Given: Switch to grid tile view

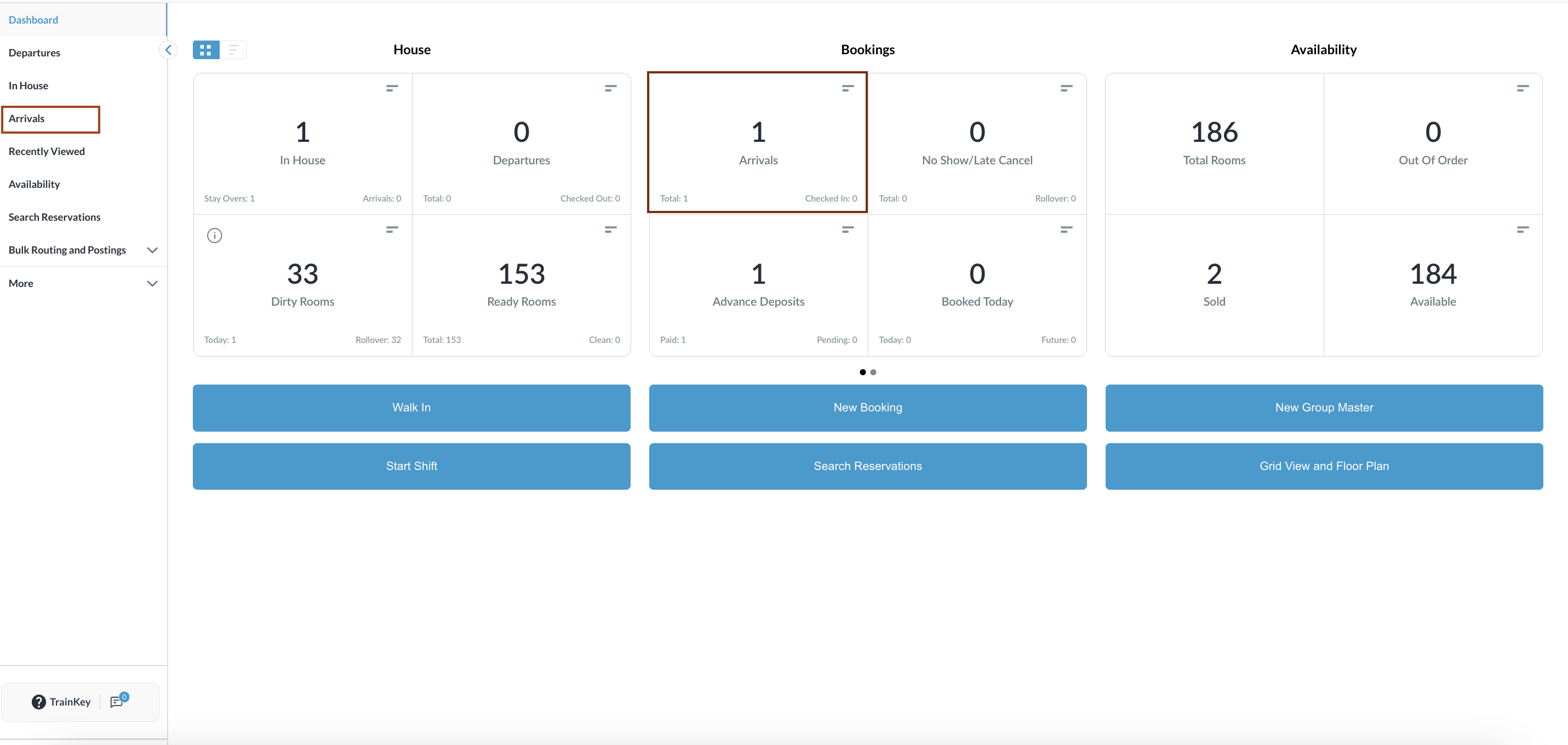Looking at the screenshot, I should (x=206, y=50).
